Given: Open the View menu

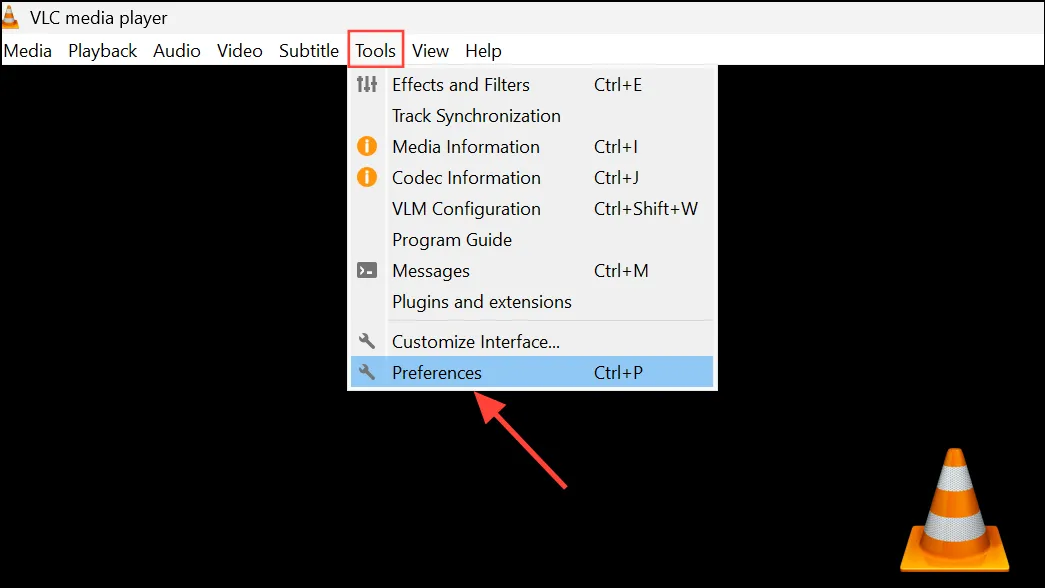Looking at the screenshot, I should (x=430, y=51).
